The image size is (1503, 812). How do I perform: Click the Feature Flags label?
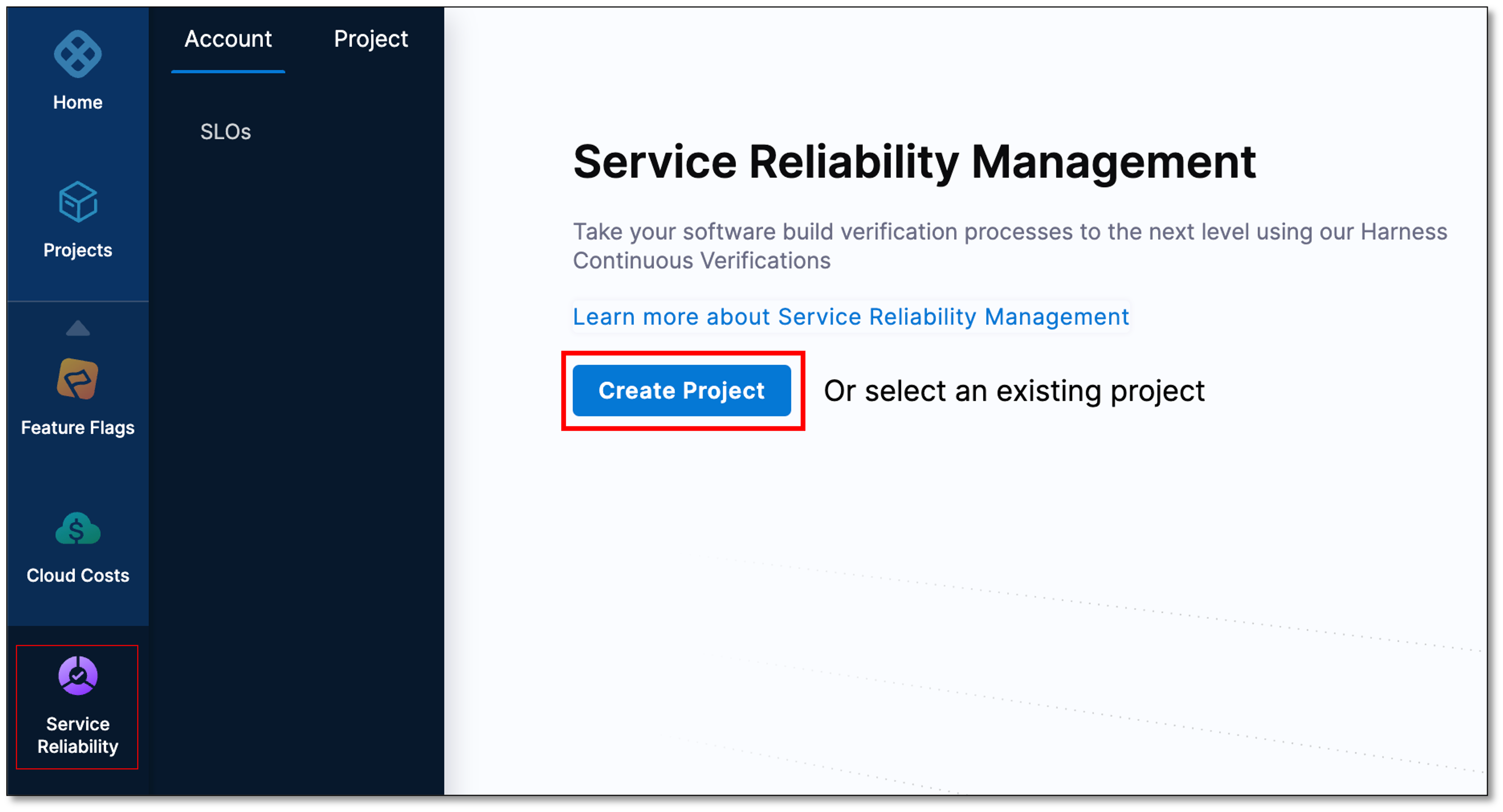(x=77, y=427)
